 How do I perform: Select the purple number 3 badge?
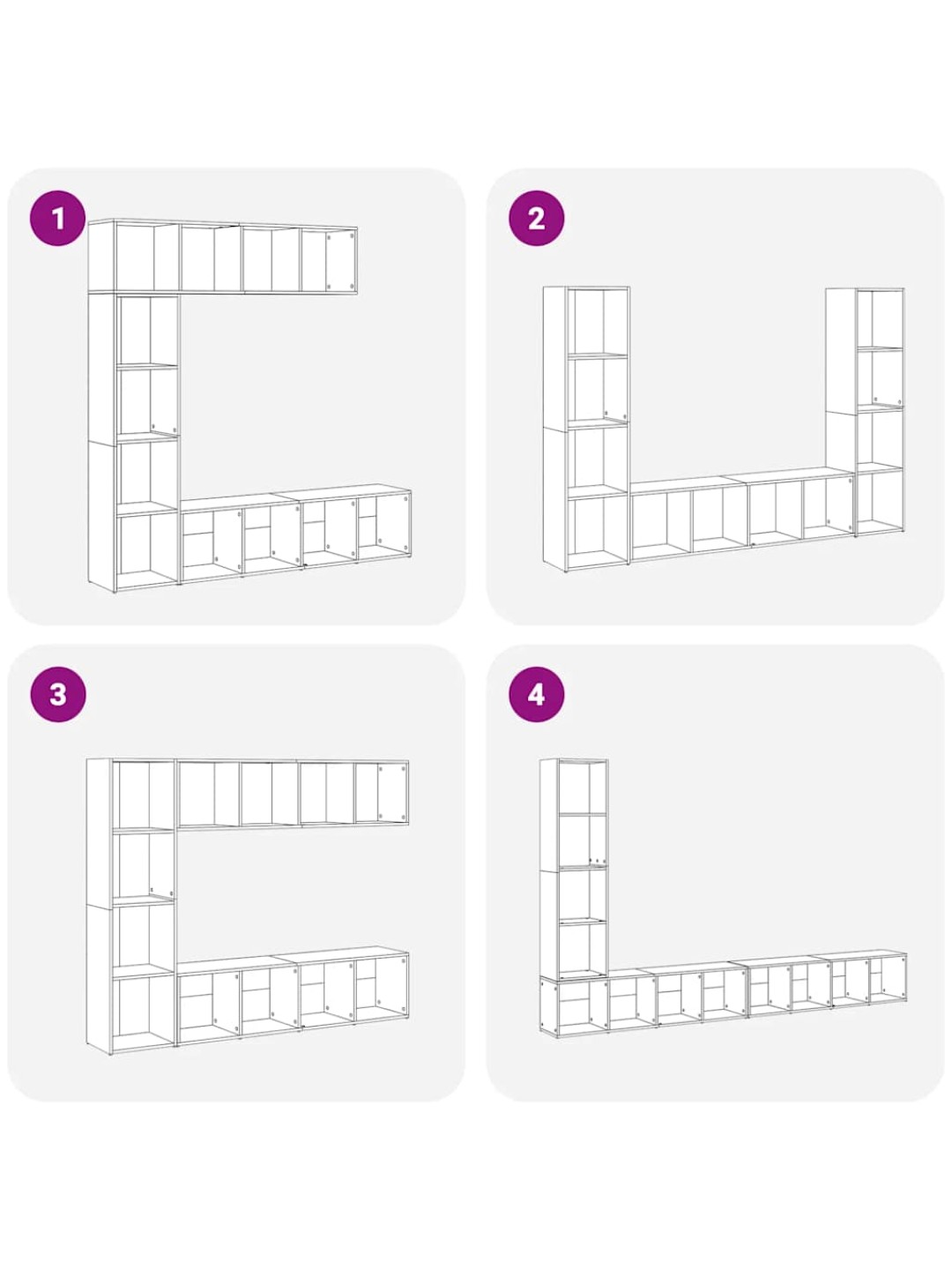[x=58, y=694]
